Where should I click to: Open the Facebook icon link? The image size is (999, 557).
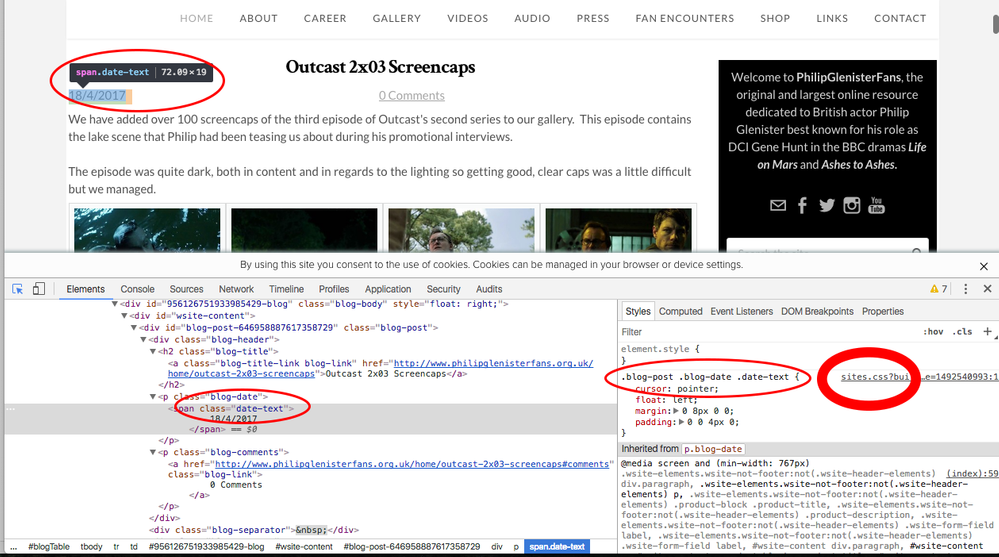802,205
